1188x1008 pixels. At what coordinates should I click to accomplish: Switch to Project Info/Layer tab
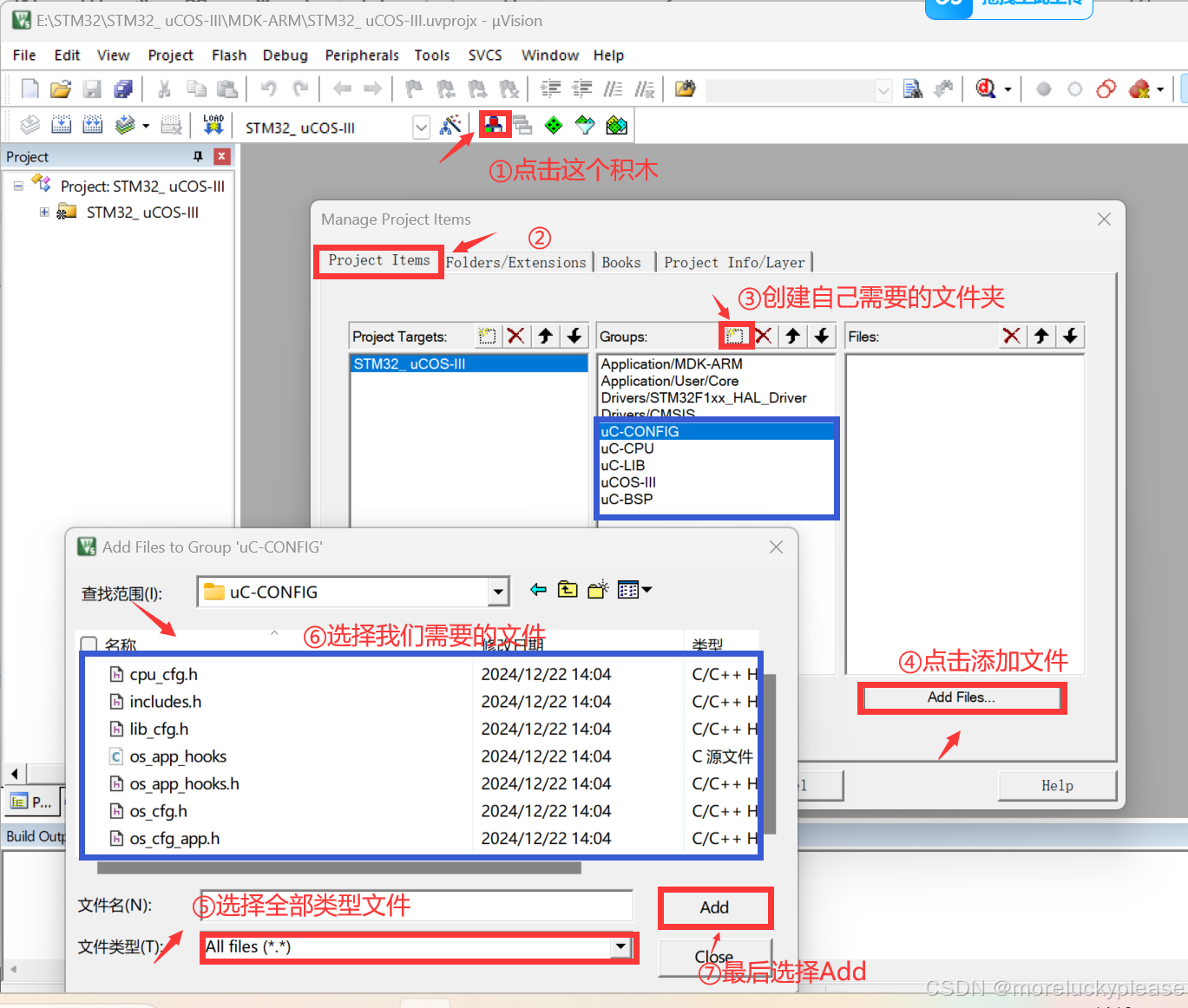tap(734, 262)
